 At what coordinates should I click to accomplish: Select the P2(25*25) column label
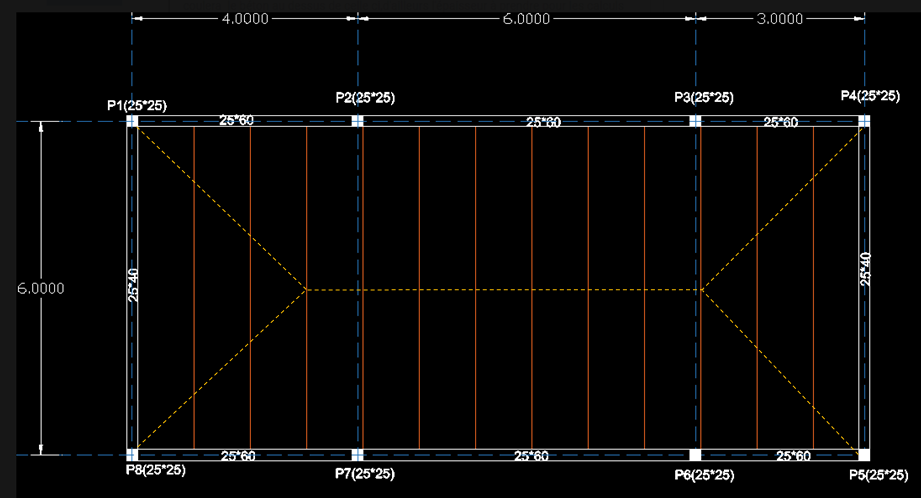pos(365,97)
